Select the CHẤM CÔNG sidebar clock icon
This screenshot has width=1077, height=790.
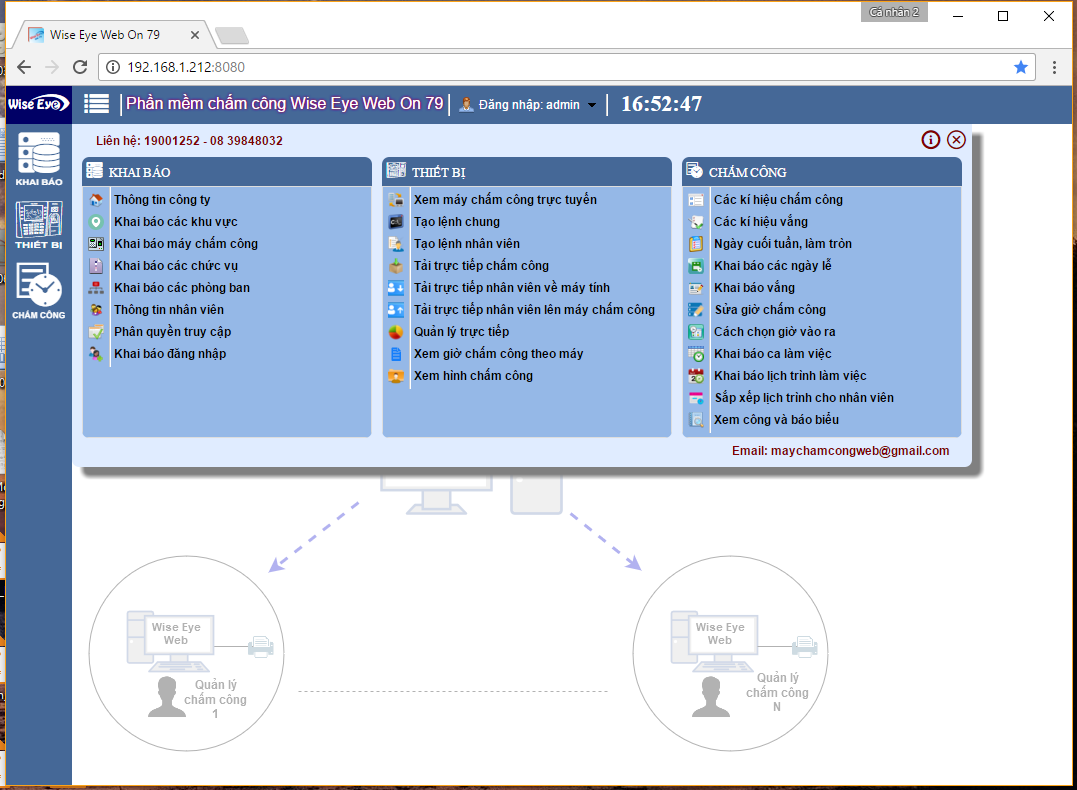38,290
